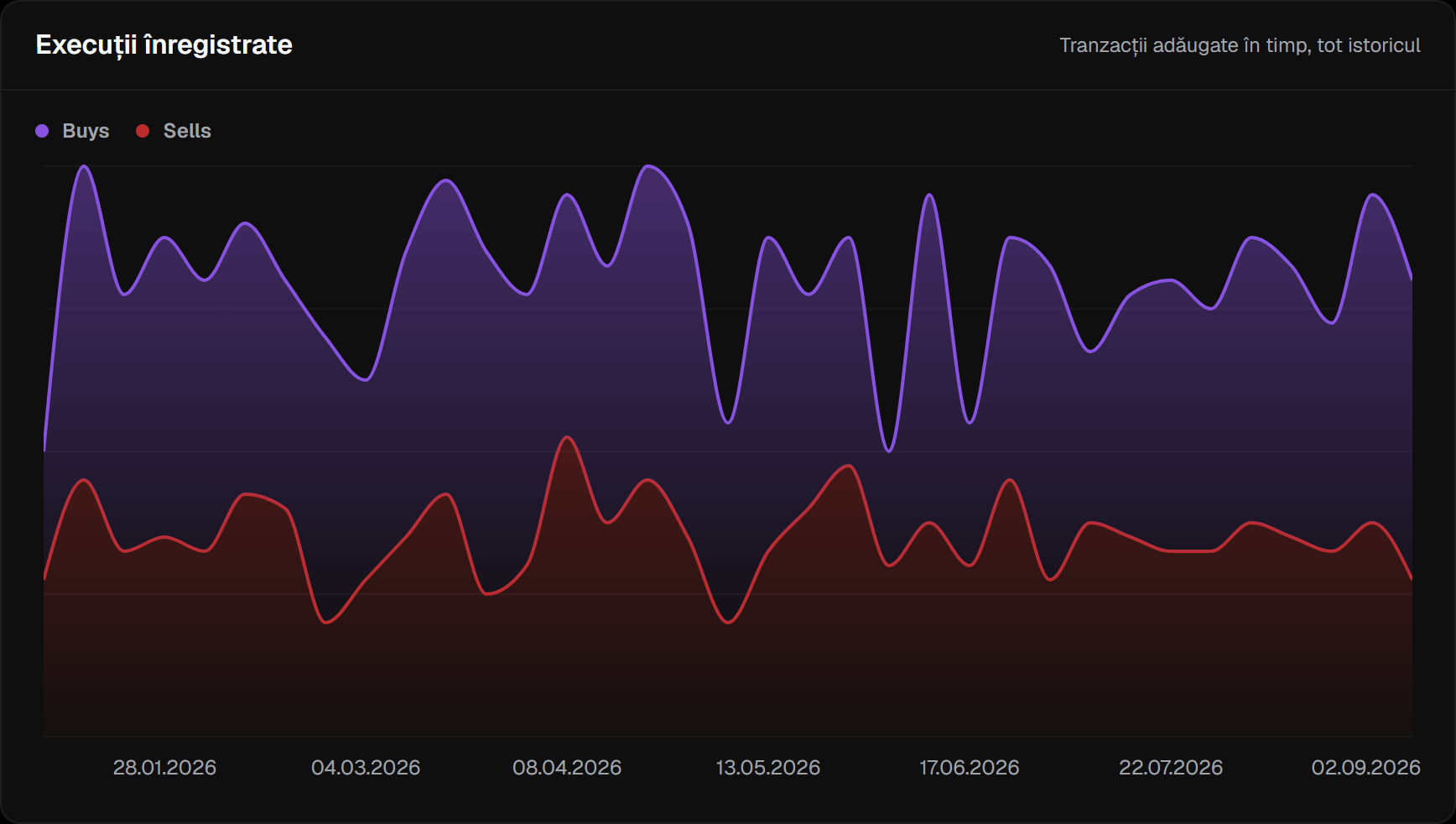Click the subtitle "Tranzacții adăugate în timp, tot istoricul"
The image size is (1456, 824).
tap(1240, 45)
